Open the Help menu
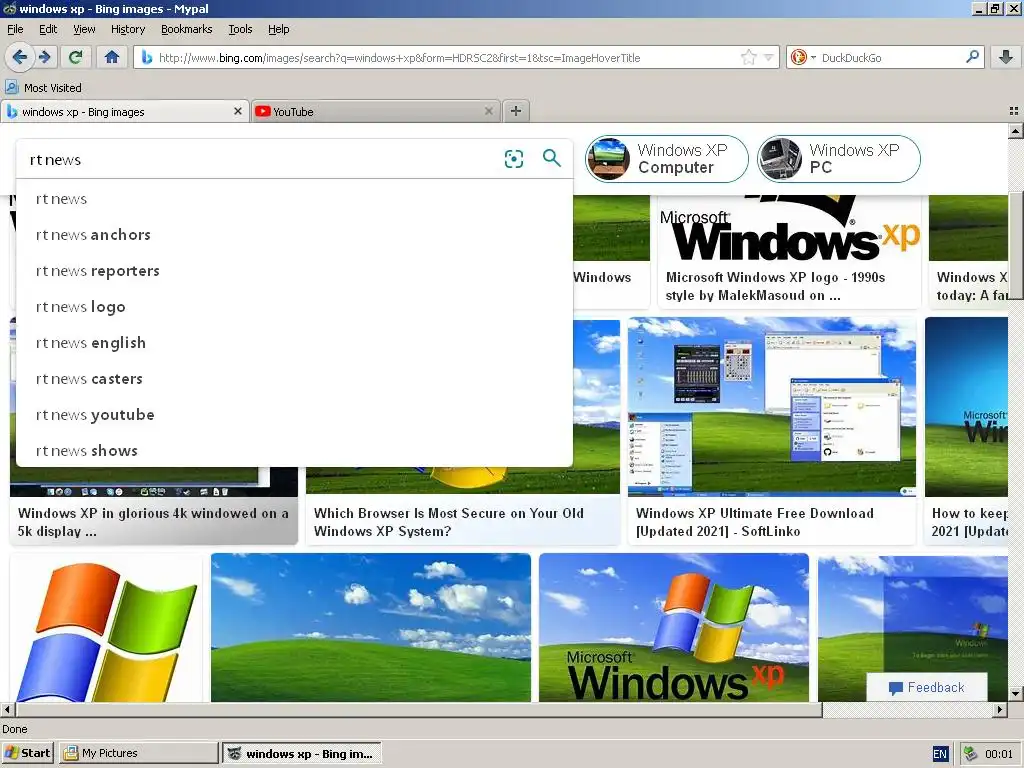The image size is (1024, 768). 279,29
